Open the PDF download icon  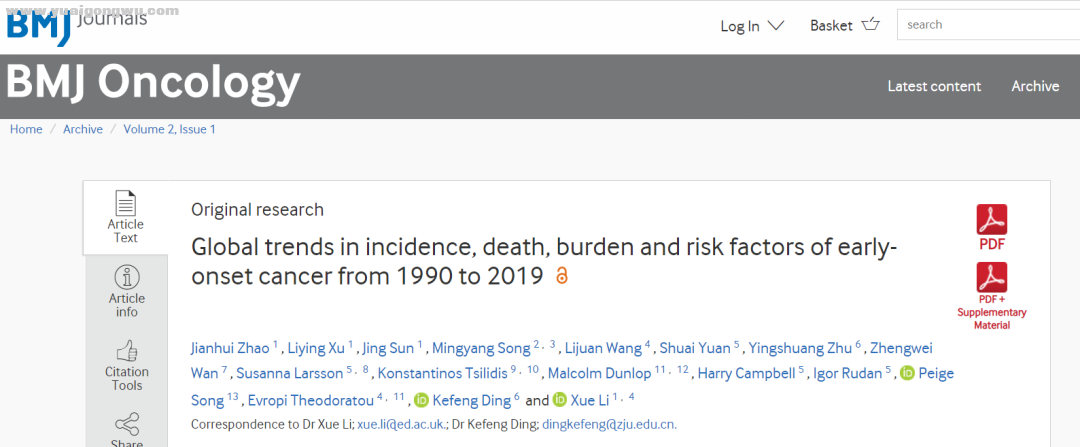pos(991,220)
